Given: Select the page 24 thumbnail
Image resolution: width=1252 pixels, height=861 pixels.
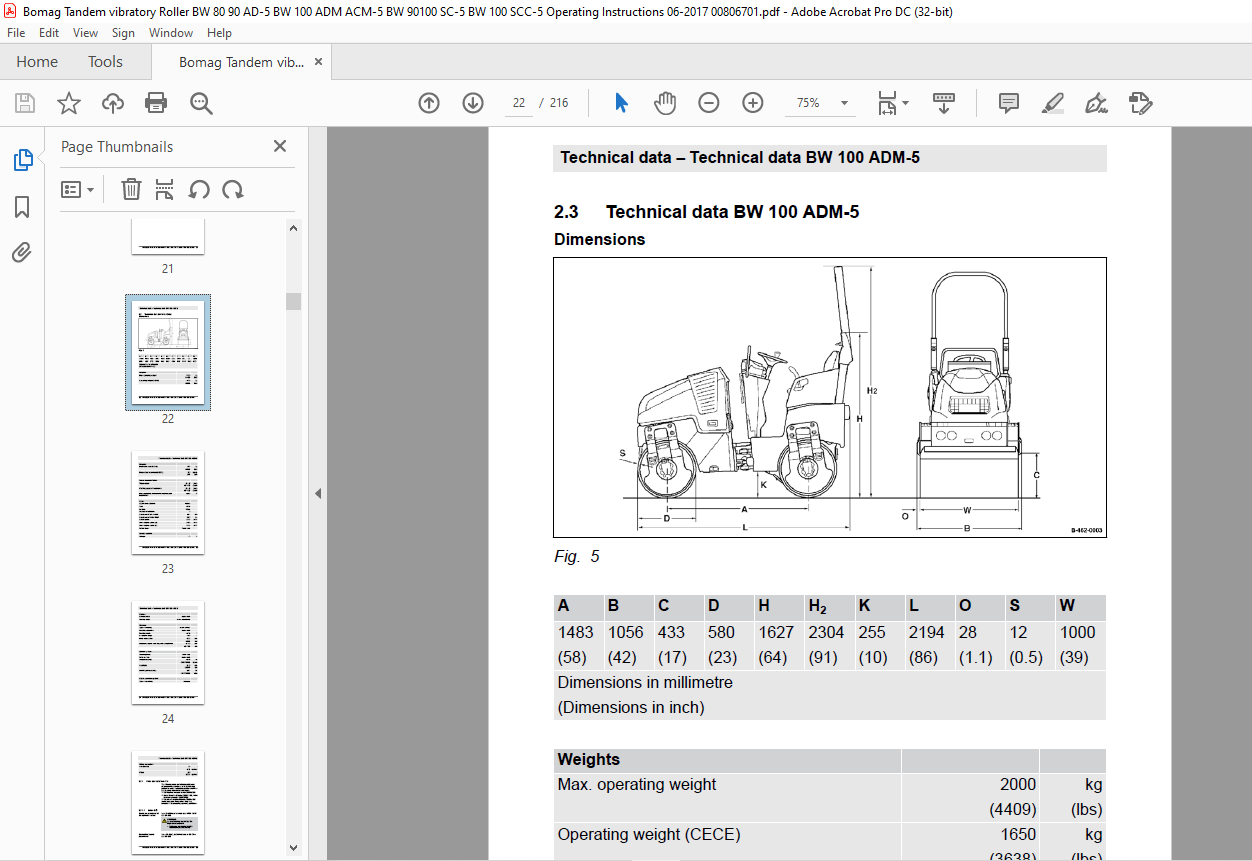Looking at the screenshot, I should pos(168,652).
